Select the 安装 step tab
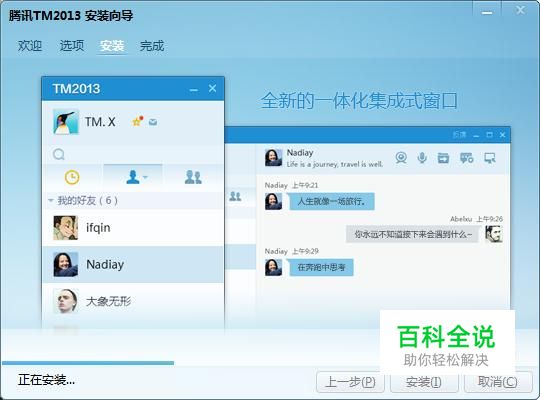This screenshot has width=540, height=400. pos(112,45)
